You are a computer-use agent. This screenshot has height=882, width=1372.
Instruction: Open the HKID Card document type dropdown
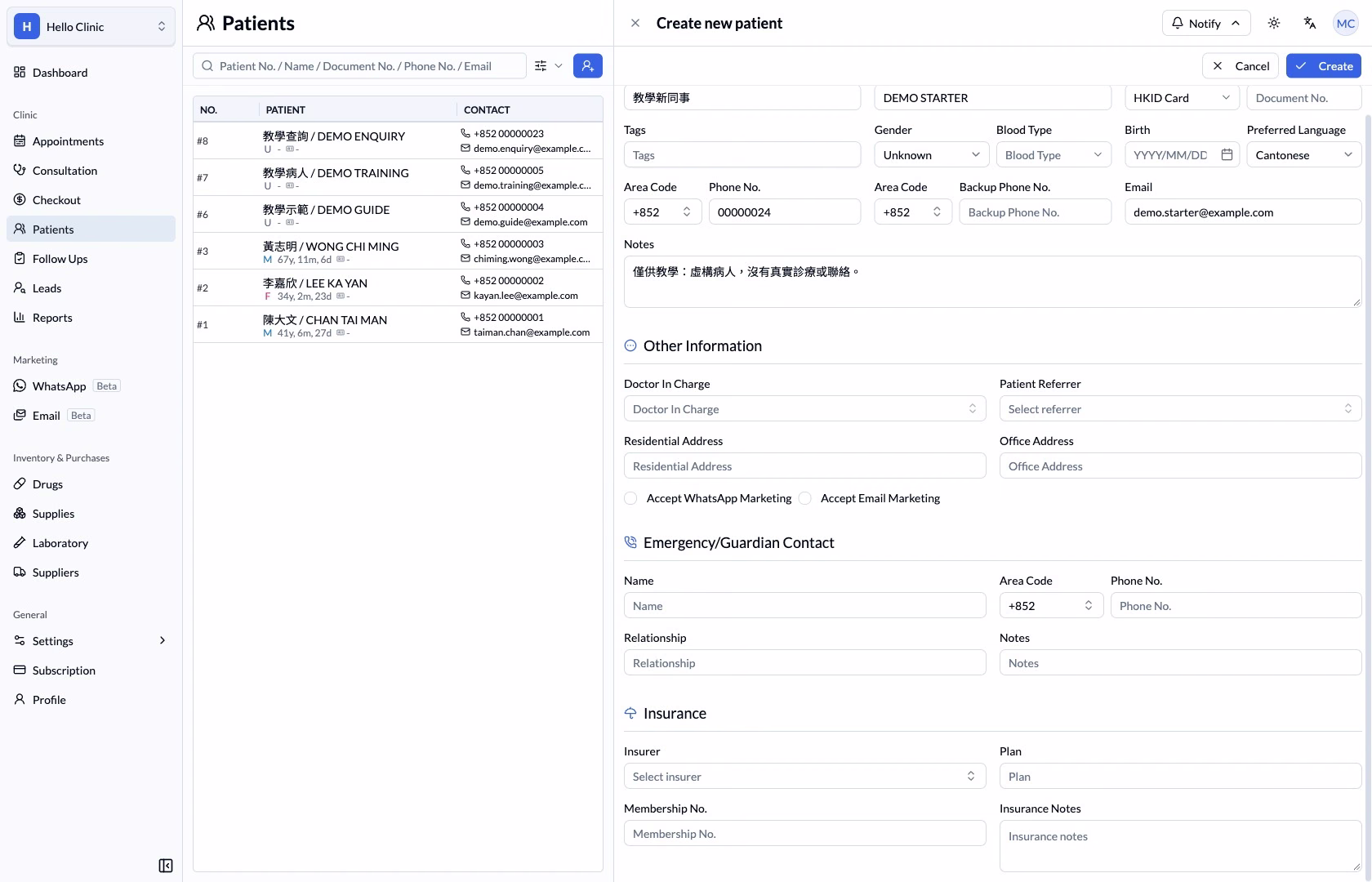pyautogui.click(x=1182, y=97)
